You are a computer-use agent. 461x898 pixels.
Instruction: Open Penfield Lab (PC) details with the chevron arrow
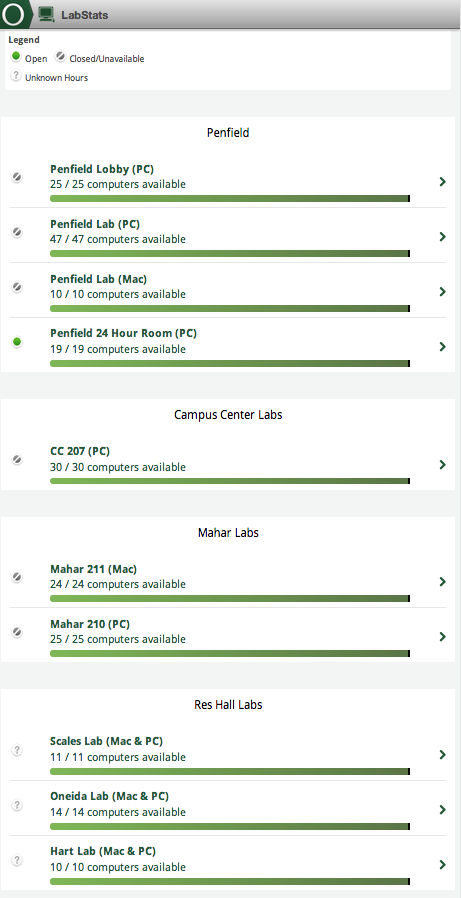pyautogui.click(x=442, y=237)
